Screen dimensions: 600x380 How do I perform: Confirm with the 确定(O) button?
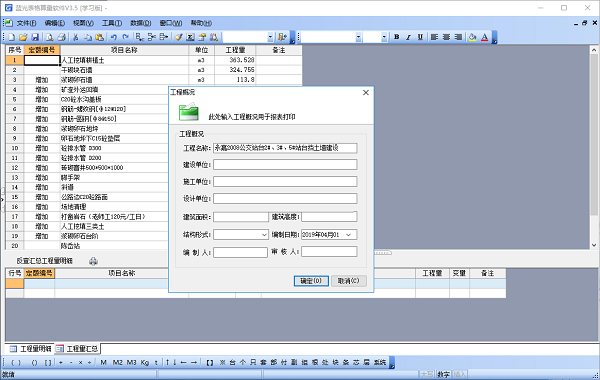tap(311, 281)
